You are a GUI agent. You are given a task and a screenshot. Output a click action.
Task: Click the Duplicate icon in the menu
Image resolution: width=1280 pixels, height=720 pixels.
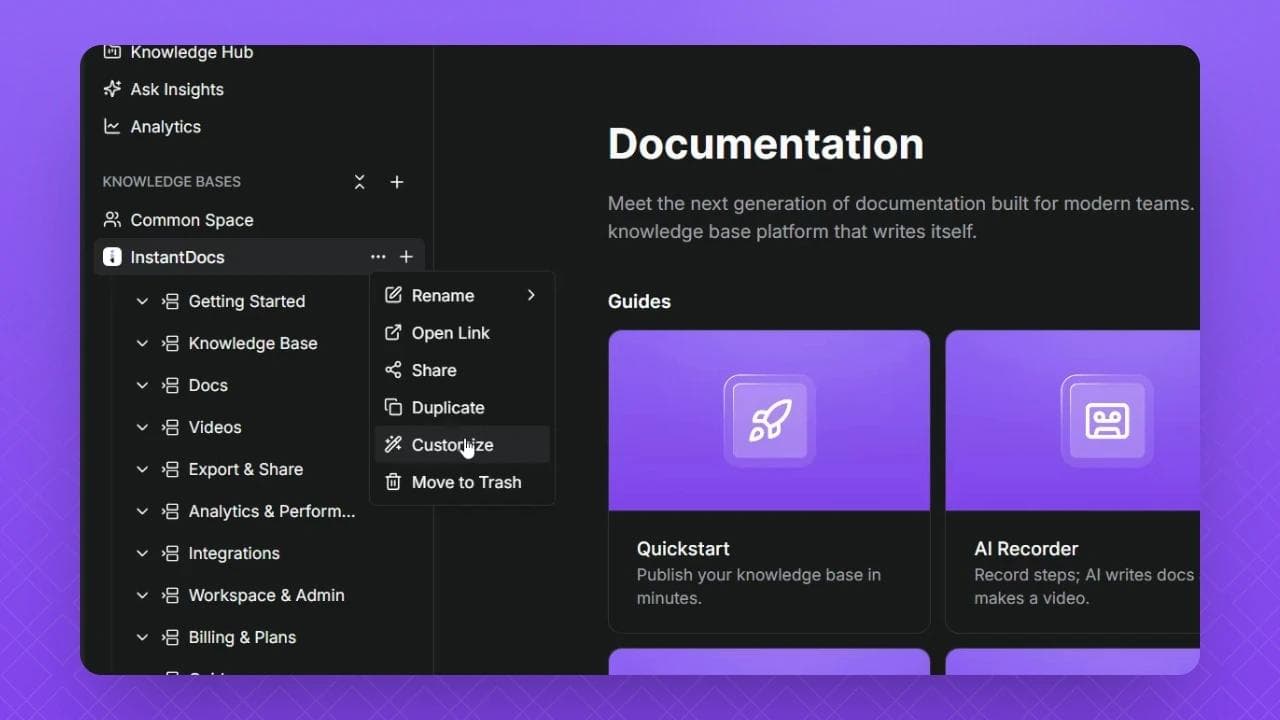(x=391, y=407)
